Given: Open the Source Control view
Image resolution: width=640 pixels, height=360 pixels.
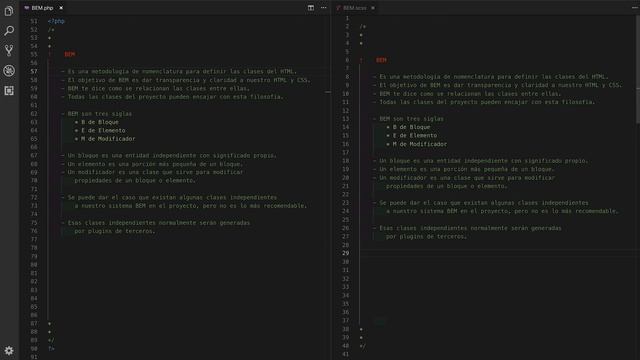Looking at the screenshot, I should [x=9, y=51].
